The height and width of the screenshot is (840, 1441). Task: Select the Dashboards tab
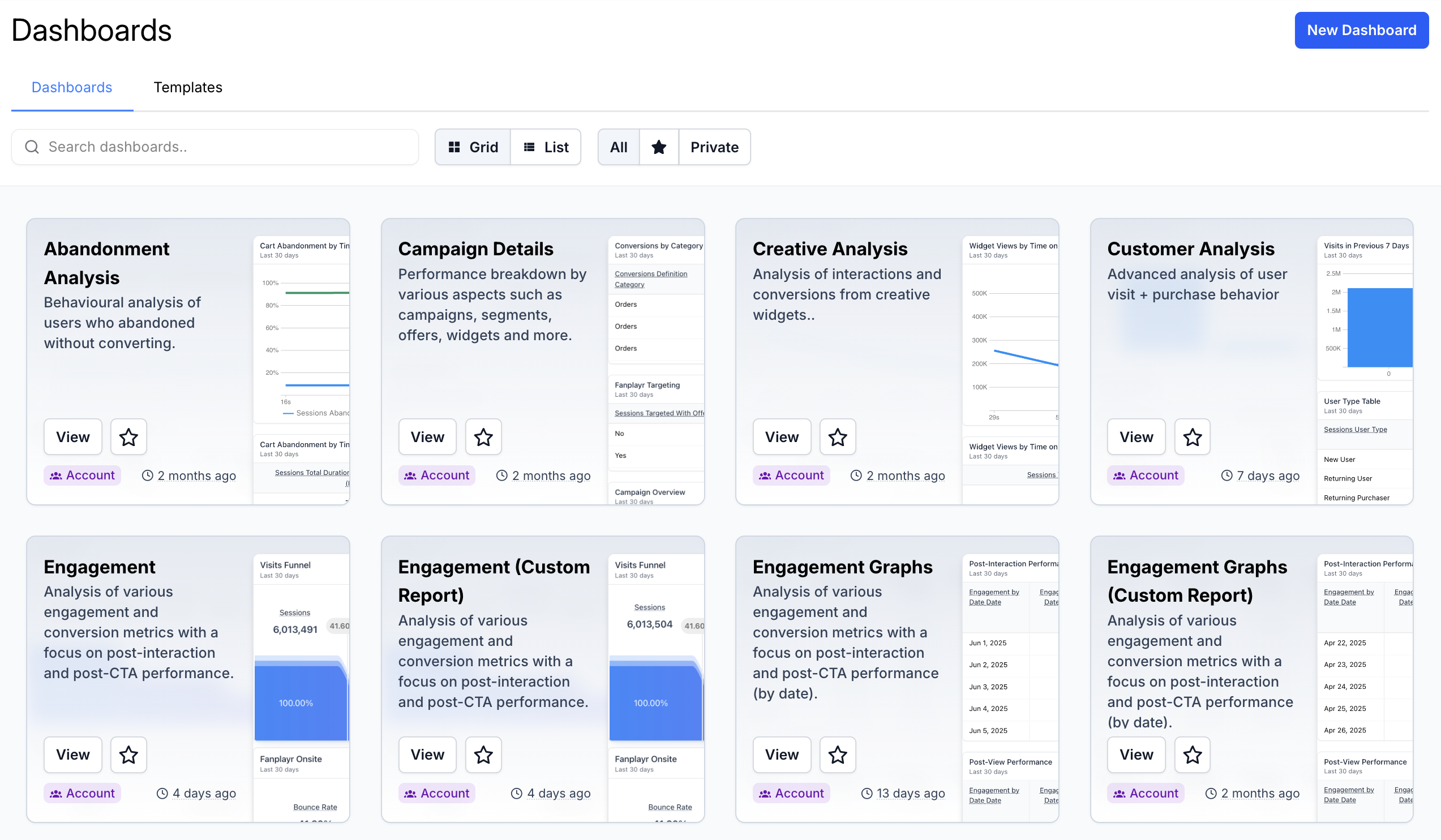pos(72,88)
